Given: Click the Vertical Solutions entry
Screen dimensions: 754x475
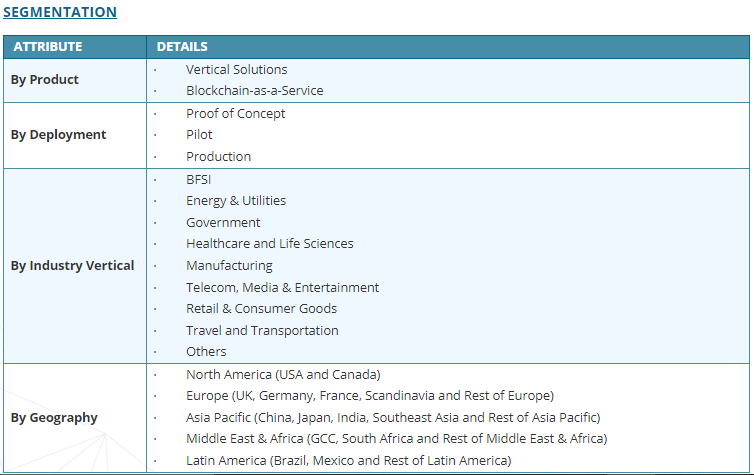Looking at the screenshot, I should [236, 69].
